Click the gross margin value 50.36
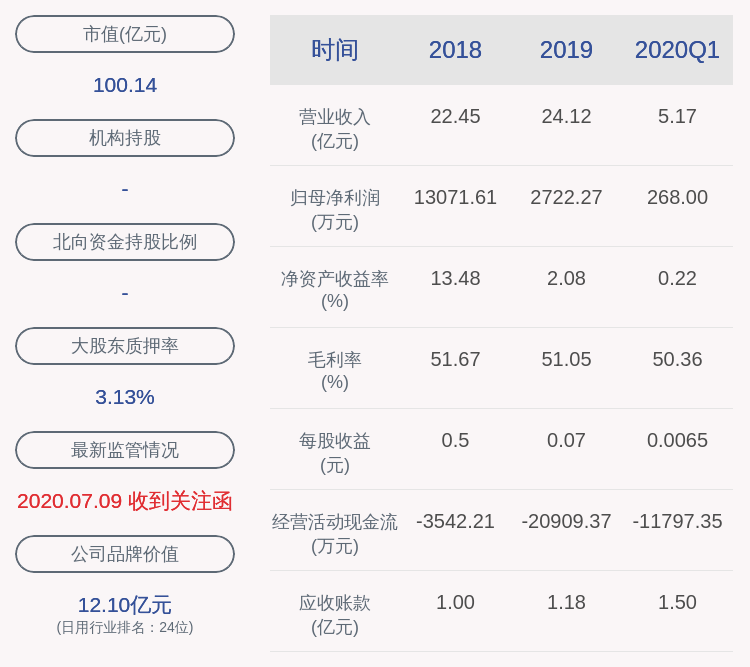The height and width of the screenshot is (667, 750). [x=677, y=359]
